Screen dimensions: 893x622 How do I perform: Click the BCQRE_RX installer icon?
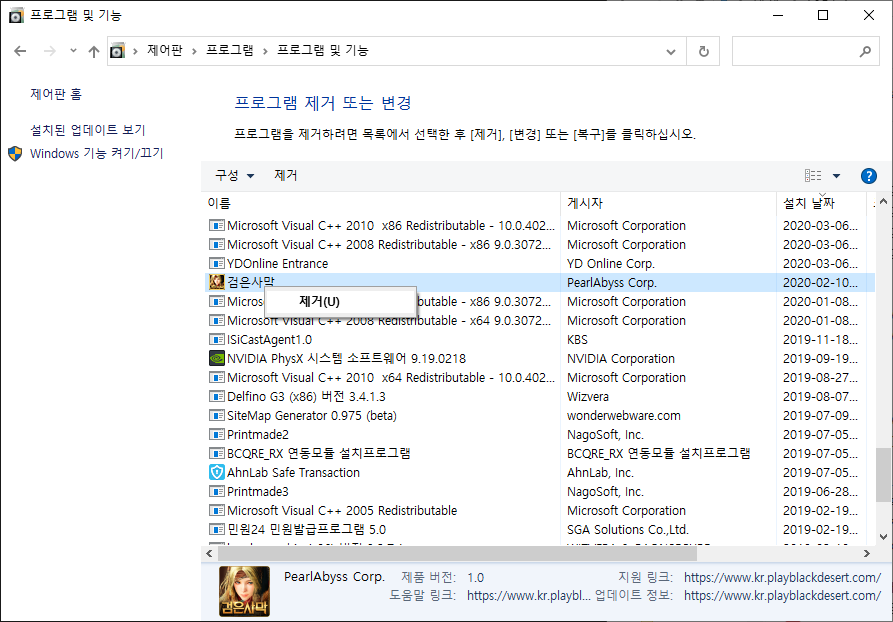click(216, 453)
